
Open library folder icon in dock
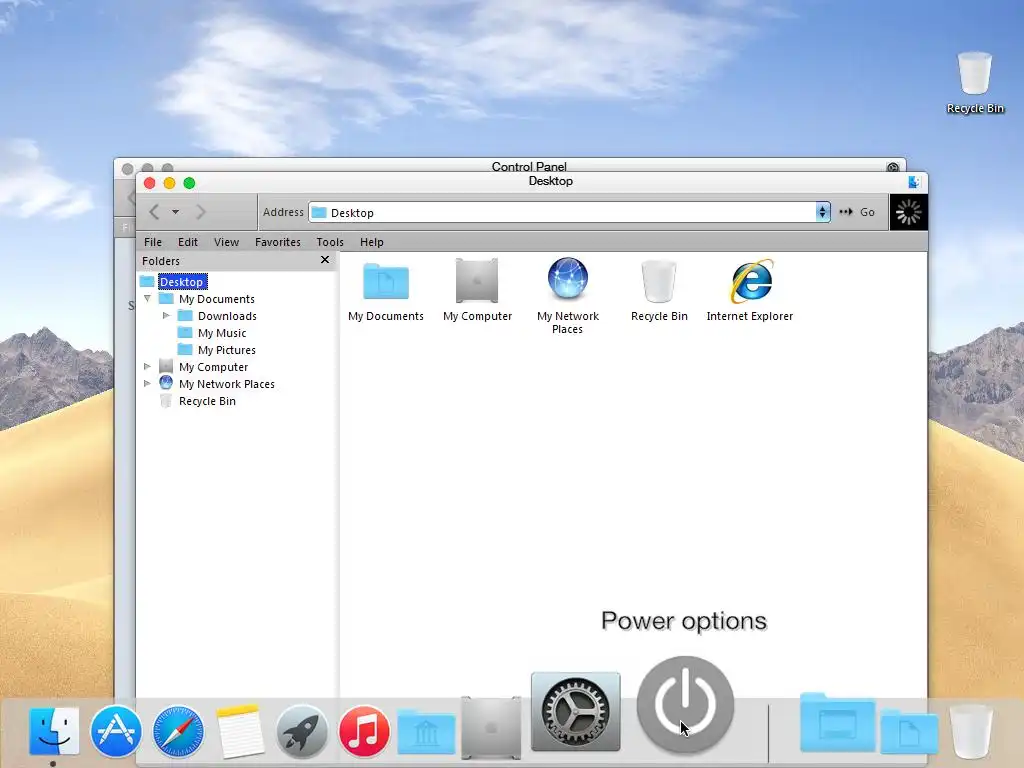tap(426, 732)
